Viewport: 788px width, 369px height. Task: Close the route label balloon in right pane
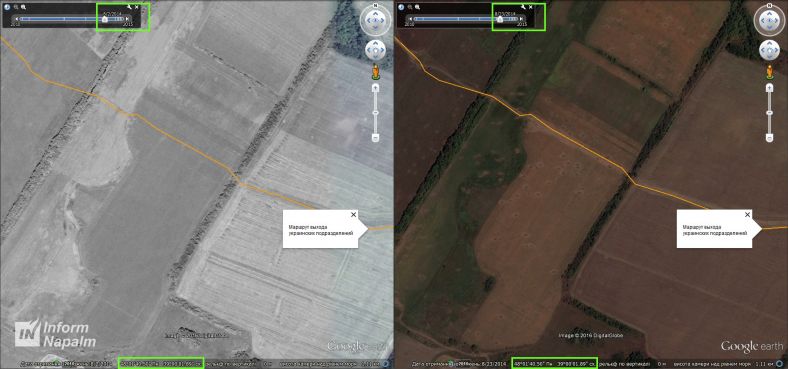pyautogui.click(x=747, y=215)
